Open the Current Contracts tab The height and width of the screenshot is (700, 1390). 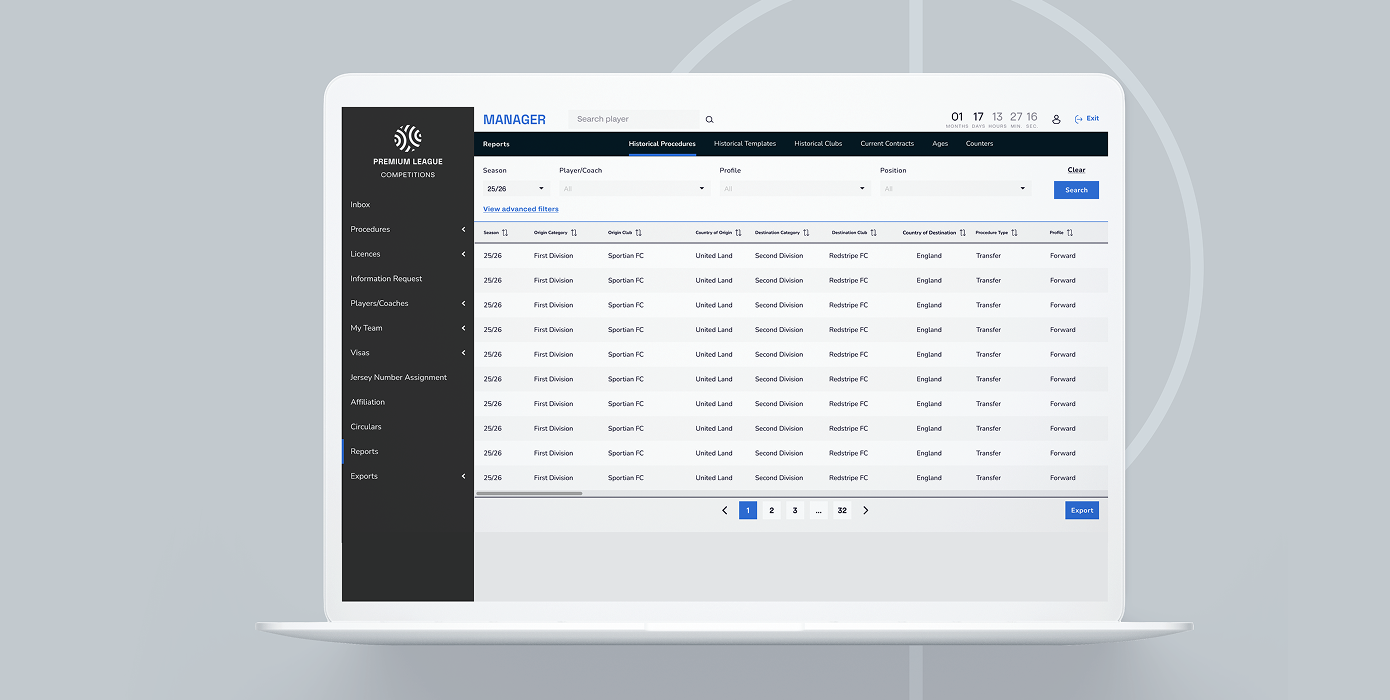tap(887, 144)
